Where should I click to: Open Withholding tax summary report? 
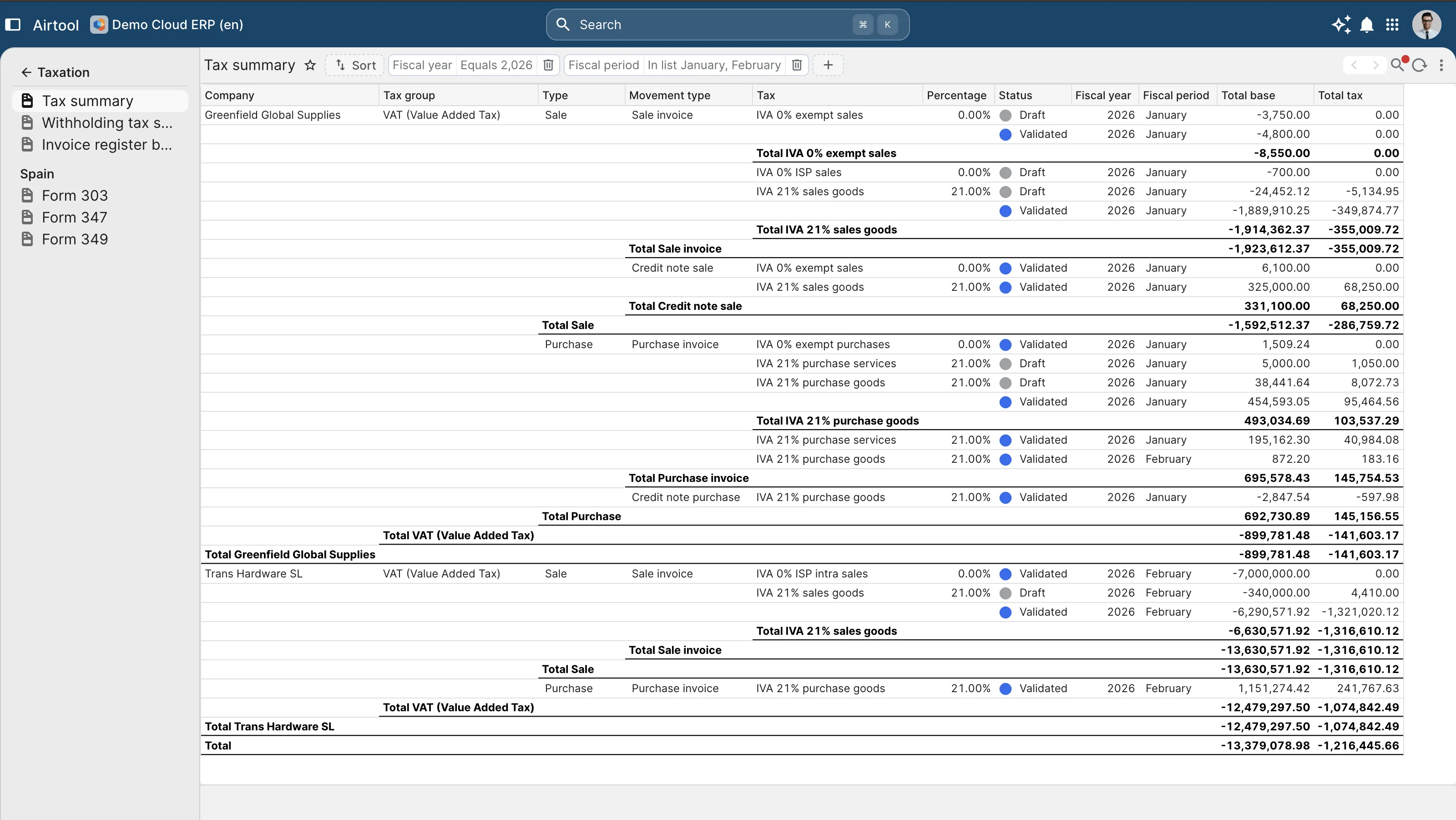(100, 122)
